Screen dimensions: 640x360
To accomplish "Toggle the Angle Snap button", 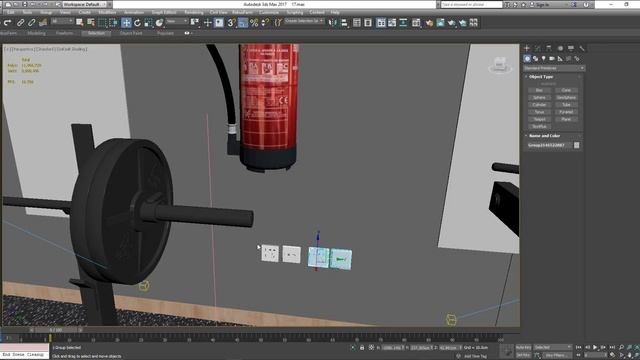I will (x=243, y=22).
